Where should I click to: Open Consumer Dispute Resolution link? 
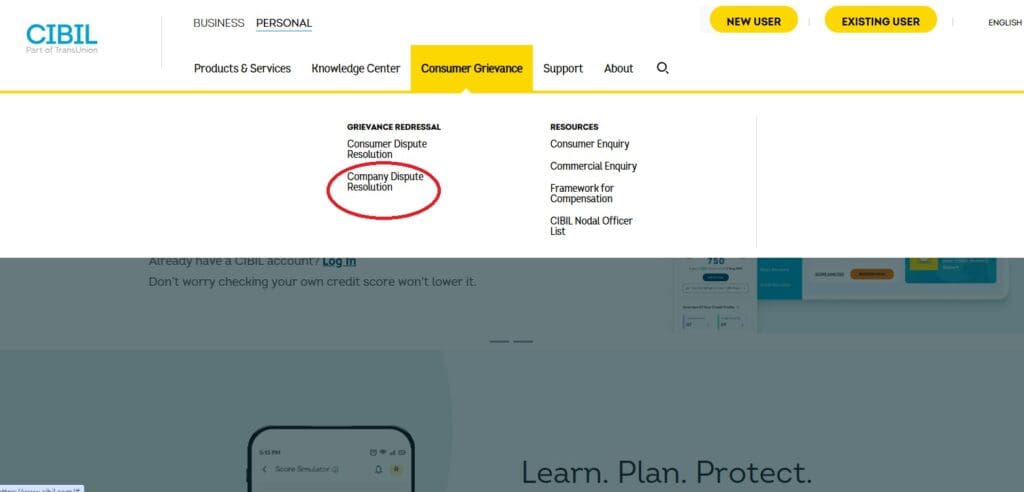point(387,149)
